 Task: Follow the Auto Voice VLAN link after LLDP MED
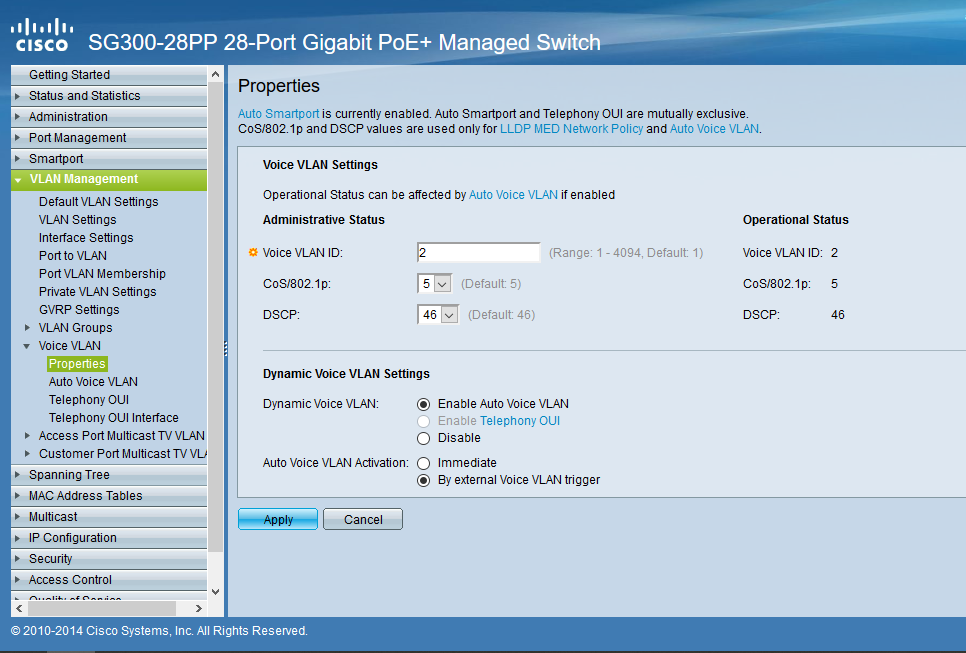(714, 129)
